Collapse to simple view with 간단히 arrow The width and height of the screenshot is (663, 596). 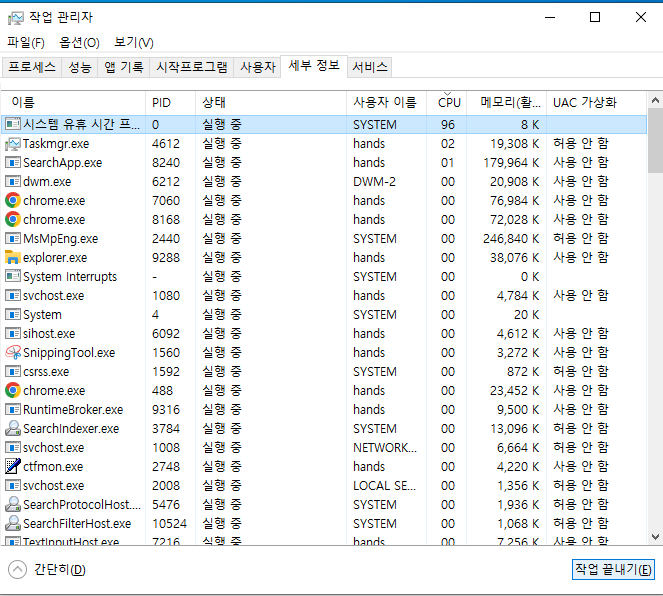tap(17, 569)
